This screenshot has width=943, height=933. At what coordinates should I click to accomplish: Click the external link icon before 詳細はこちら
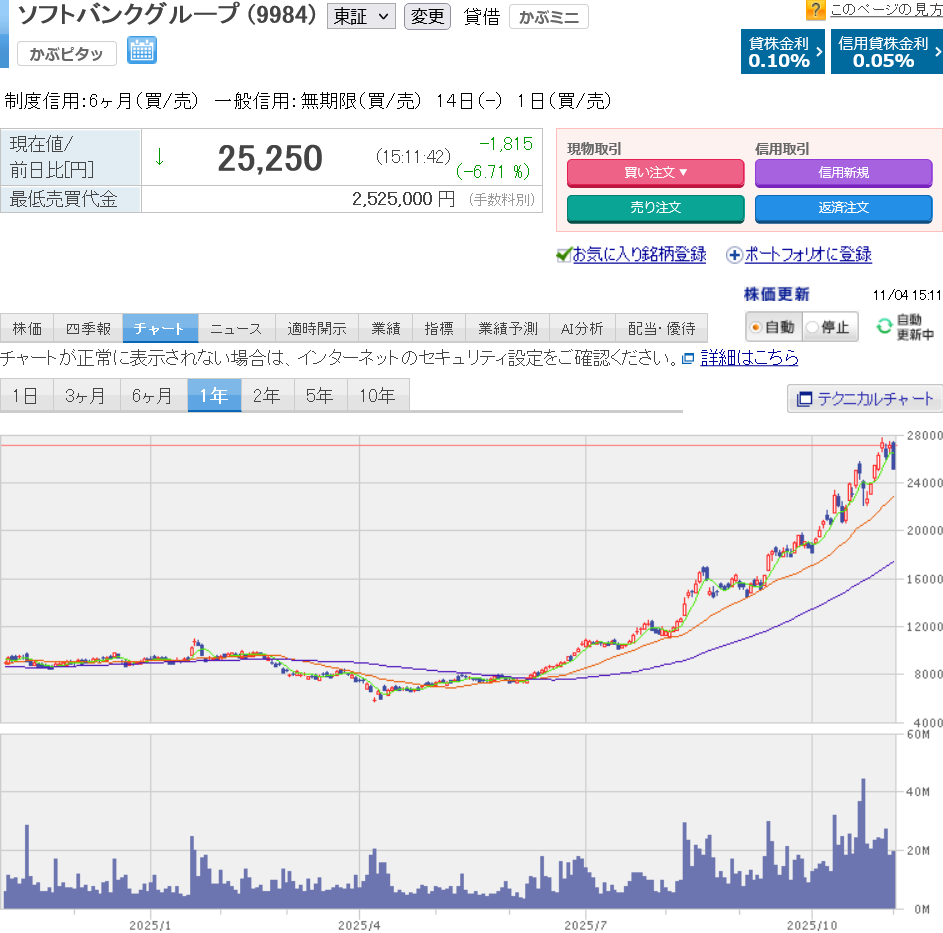coord(688,358)
